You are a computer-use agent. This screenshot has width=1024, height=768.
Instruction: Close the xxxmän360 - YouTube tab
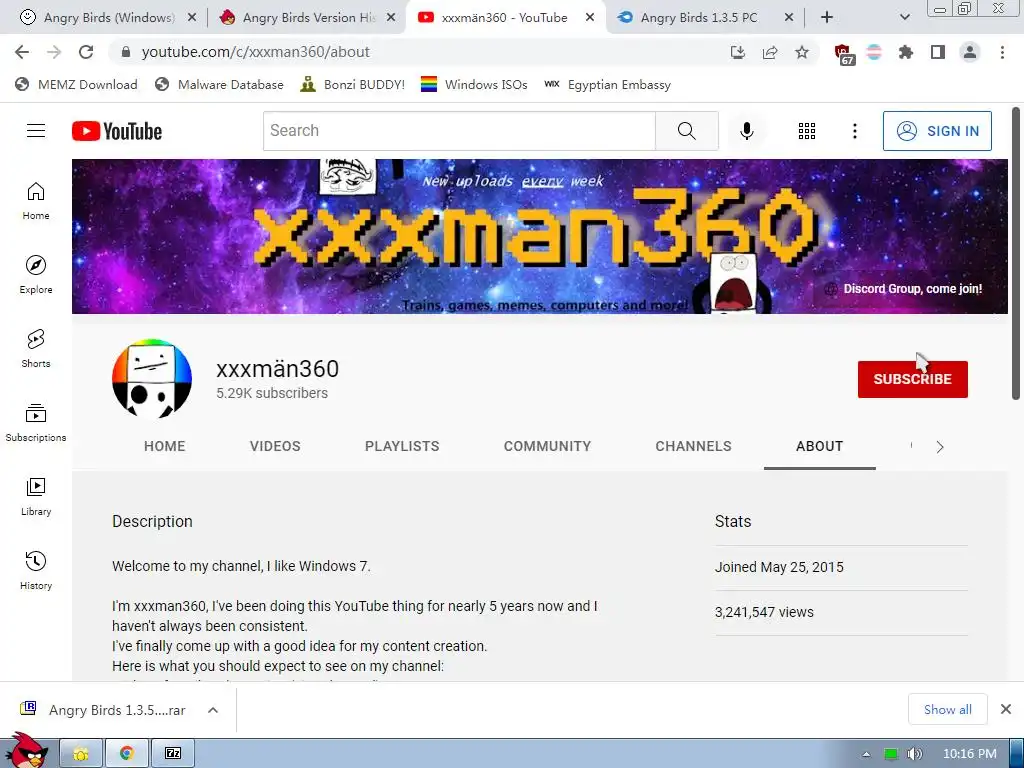(x=590, y=18)
